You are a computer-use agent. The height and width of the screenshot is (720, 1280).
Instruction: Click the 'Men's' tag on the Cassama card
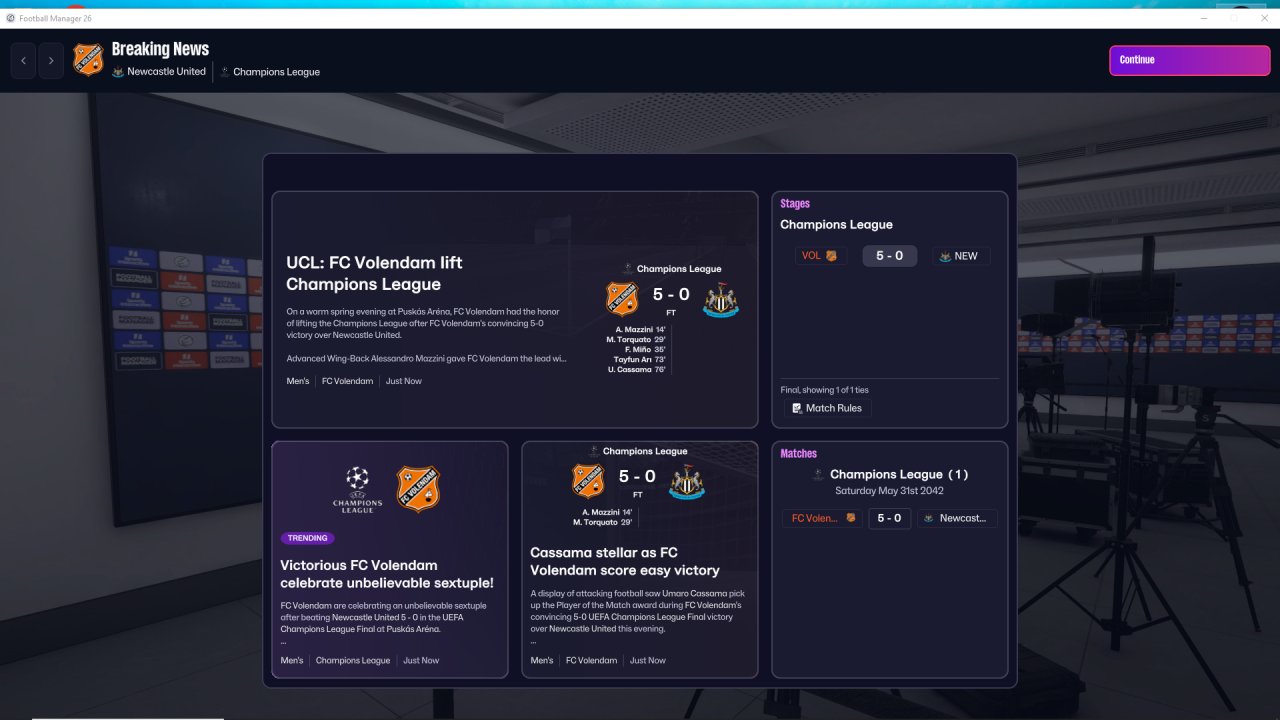click(542, 660)
